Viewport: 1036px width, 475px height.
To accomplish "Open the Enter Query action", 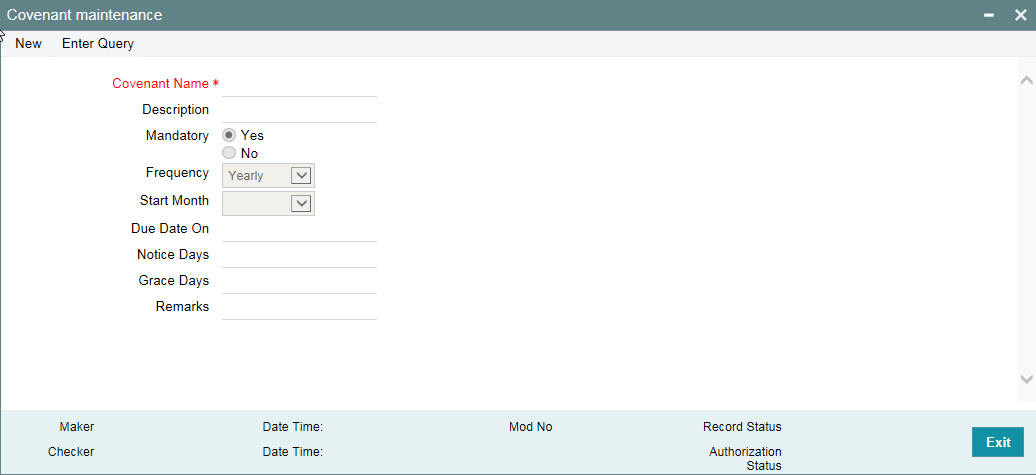I will click(98, 44).
